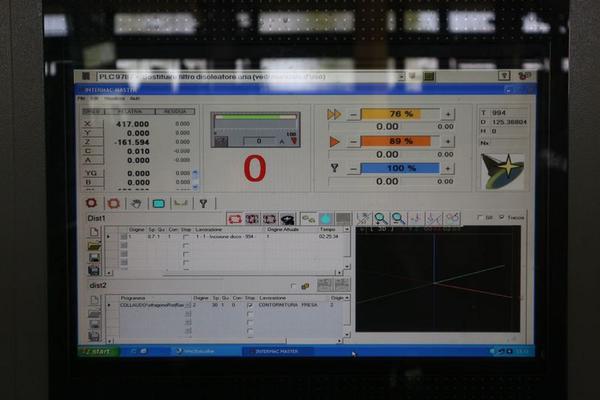Click the zoom in magnifier icon
The width and height of the screenshot is (600, 400).
coord(381,218)
